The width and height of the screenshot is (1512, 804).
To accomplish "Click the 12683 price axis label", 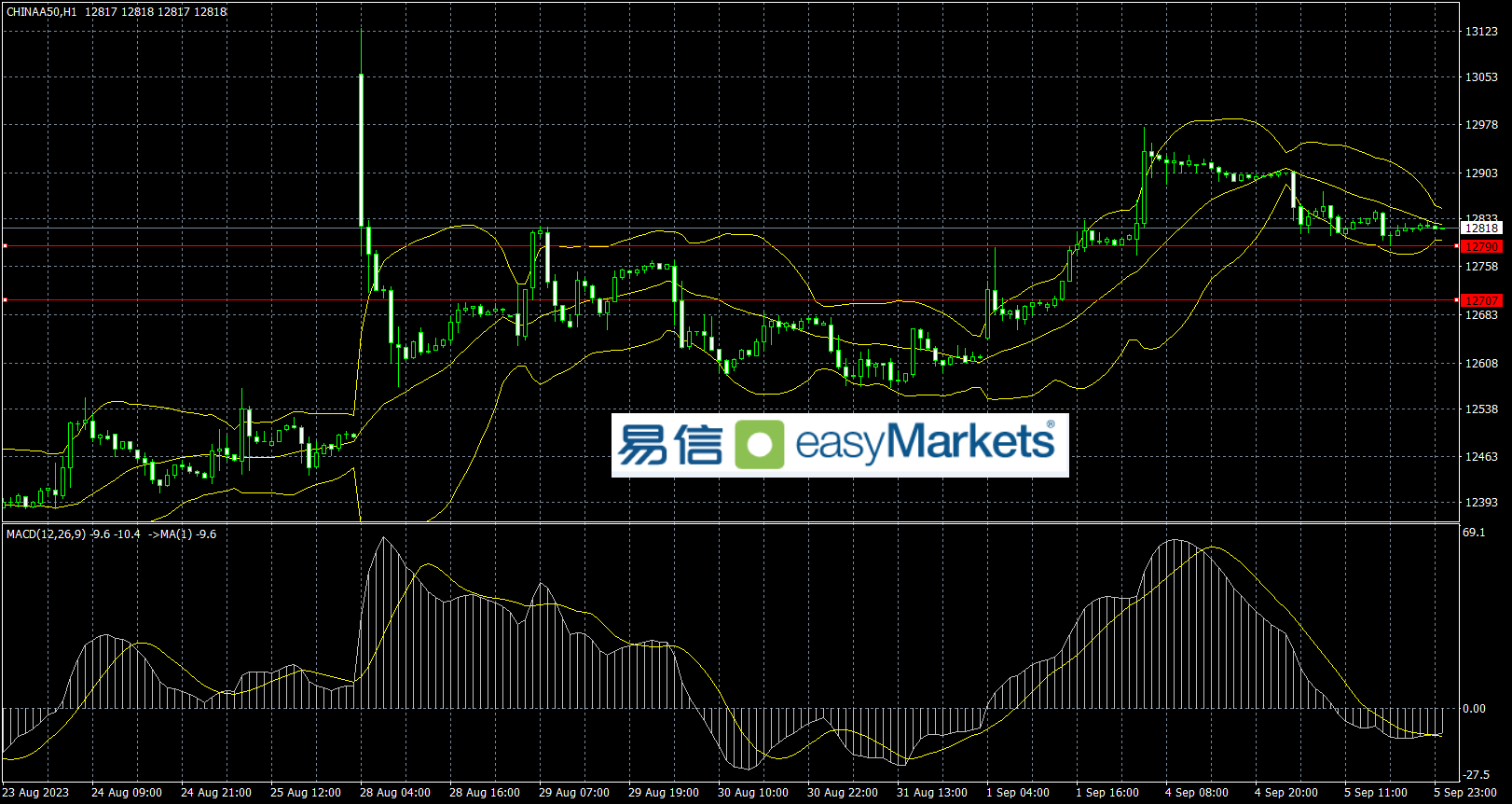I will (1482, 315).
